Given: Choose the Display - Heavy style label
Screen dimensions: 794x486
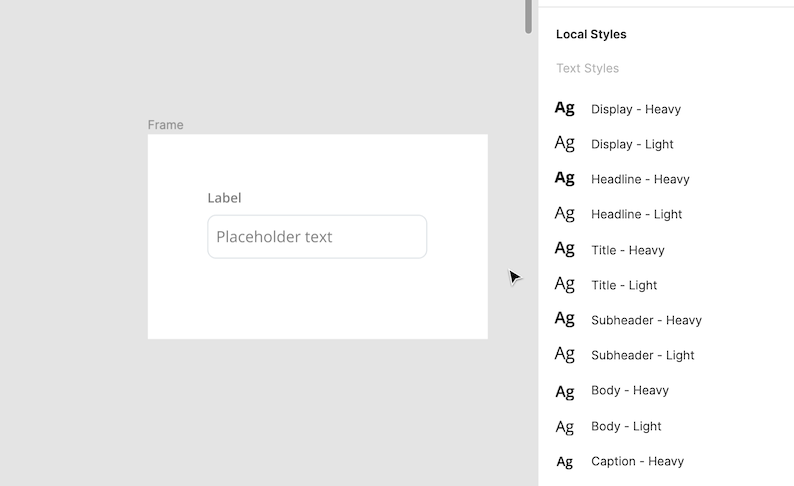Looking at the screenshot, I should pos(635,109).
